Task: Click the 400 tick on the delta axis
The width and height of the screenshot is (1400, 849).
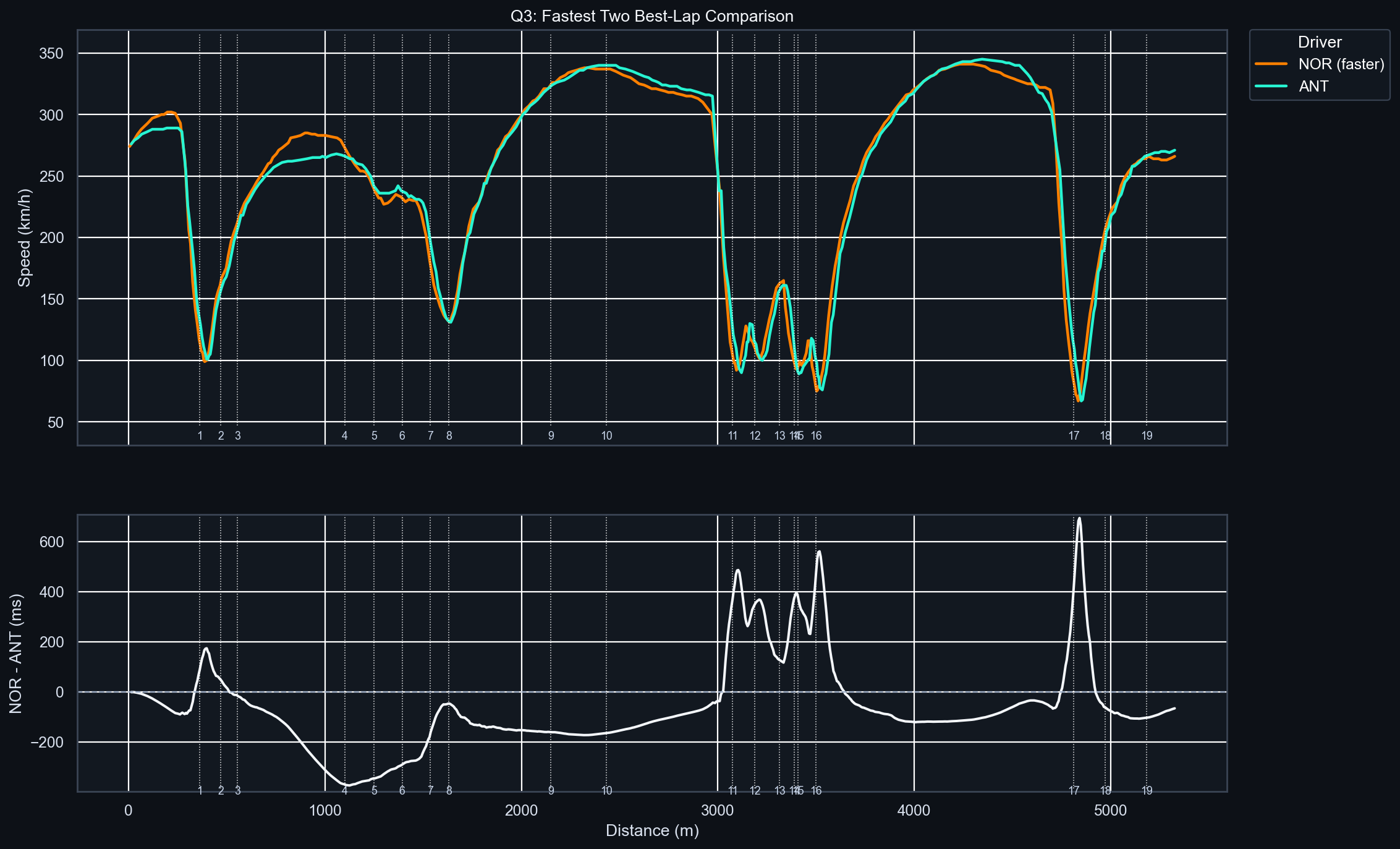Action: pos(51,592)
